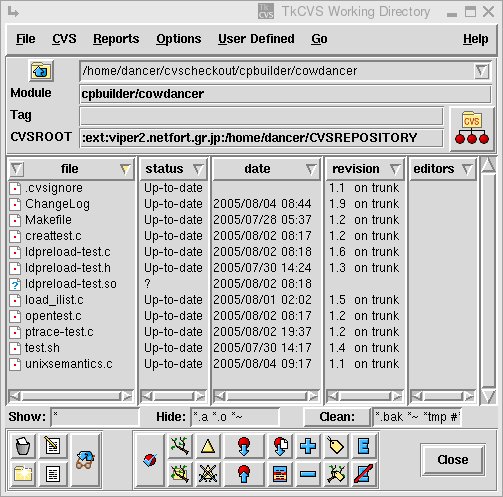Open the branch log browser (tree branch) icon

tap(180, 446)
